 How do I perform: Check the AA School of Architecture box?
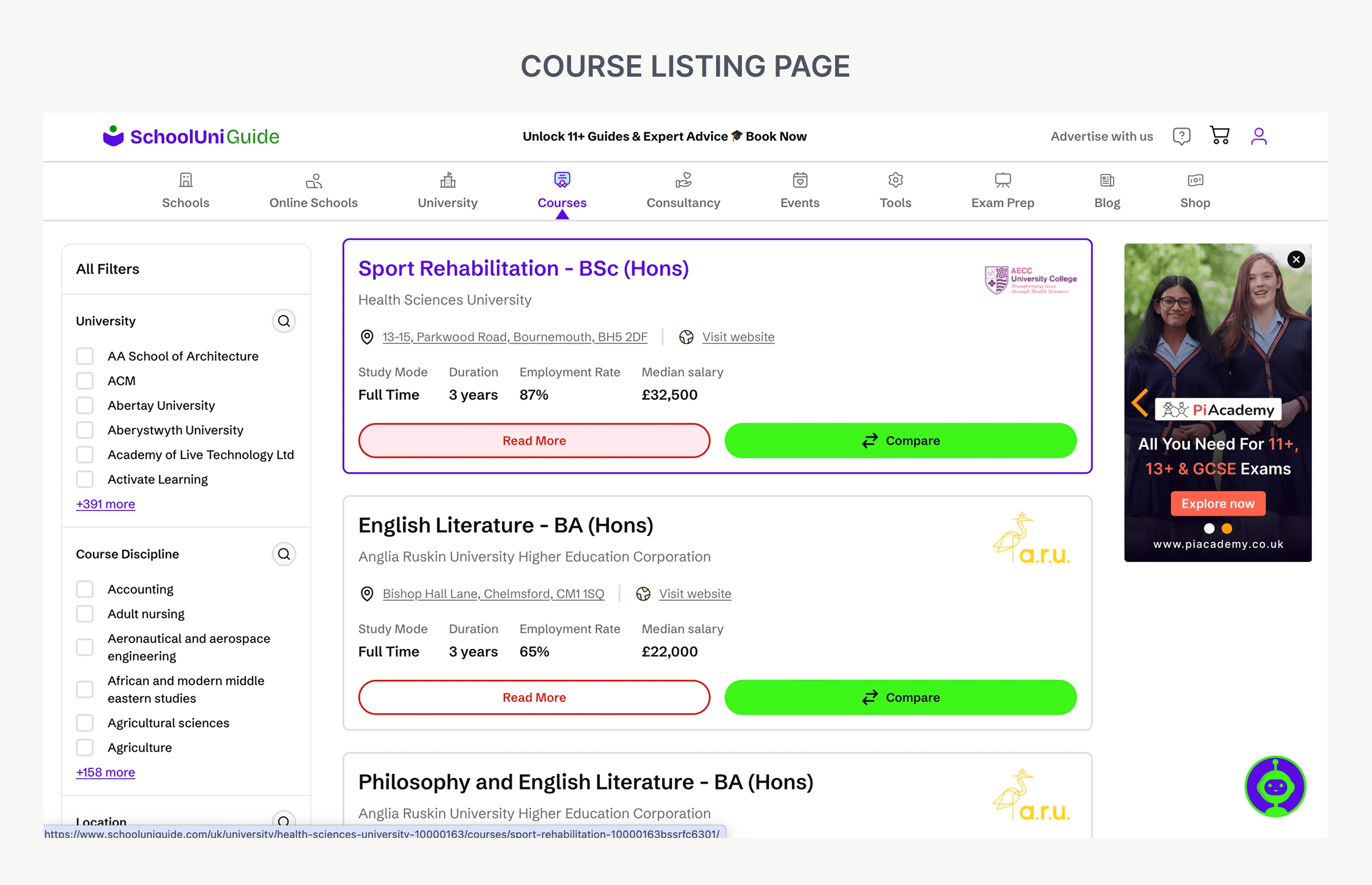[85, 356]
